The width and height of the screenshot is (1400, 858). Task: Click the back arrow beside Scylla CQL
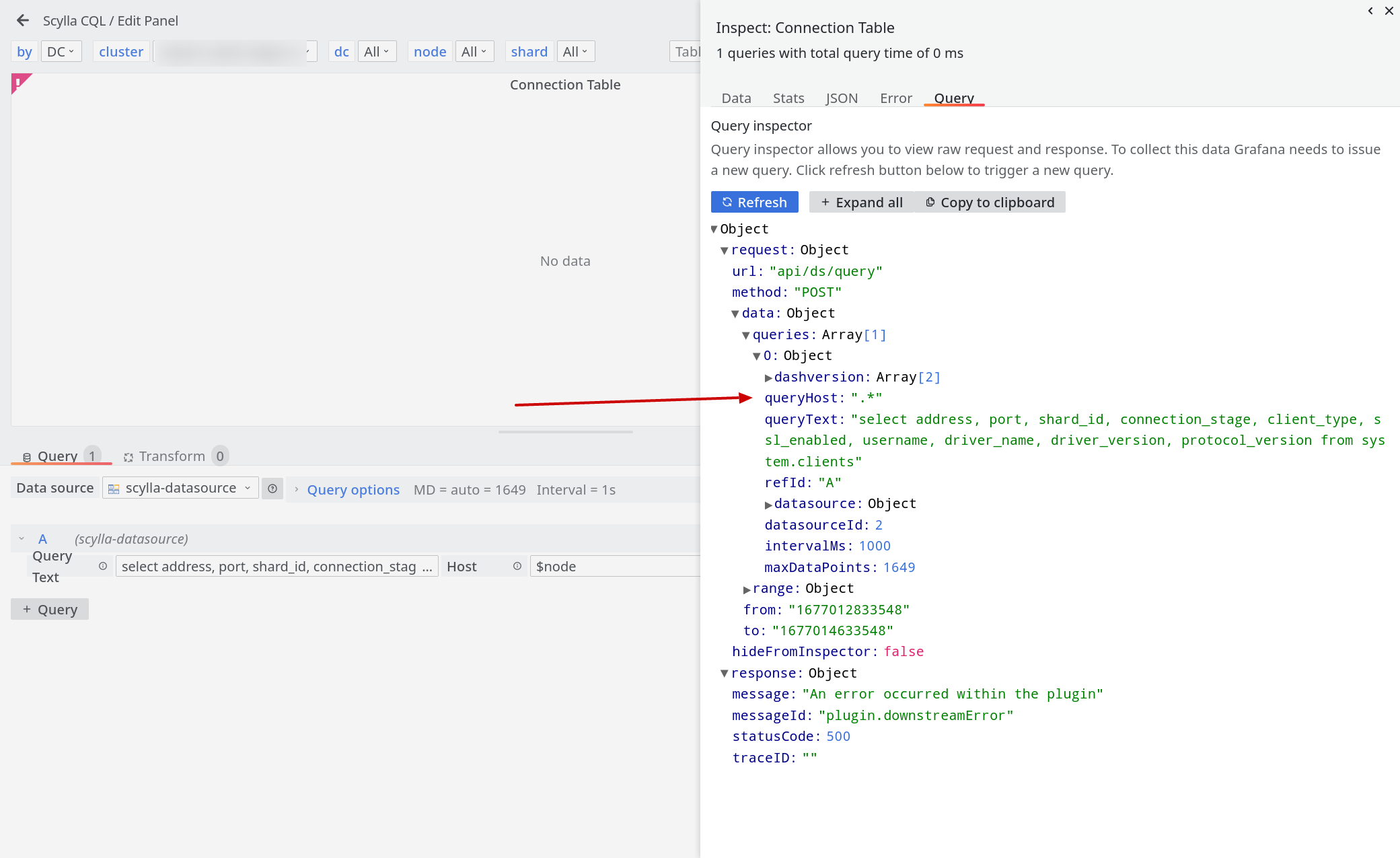pyautogui.click(x=23, y=20)
